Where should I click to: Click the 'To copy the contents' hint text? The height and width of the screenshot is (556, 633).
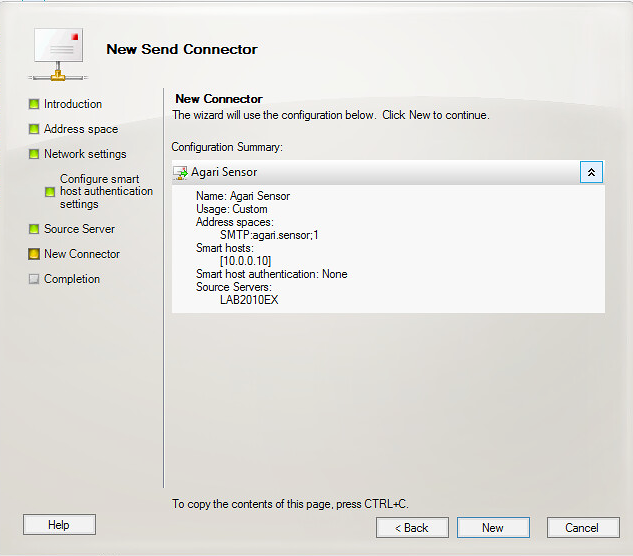pyautogui.click(x=290, y=504)
